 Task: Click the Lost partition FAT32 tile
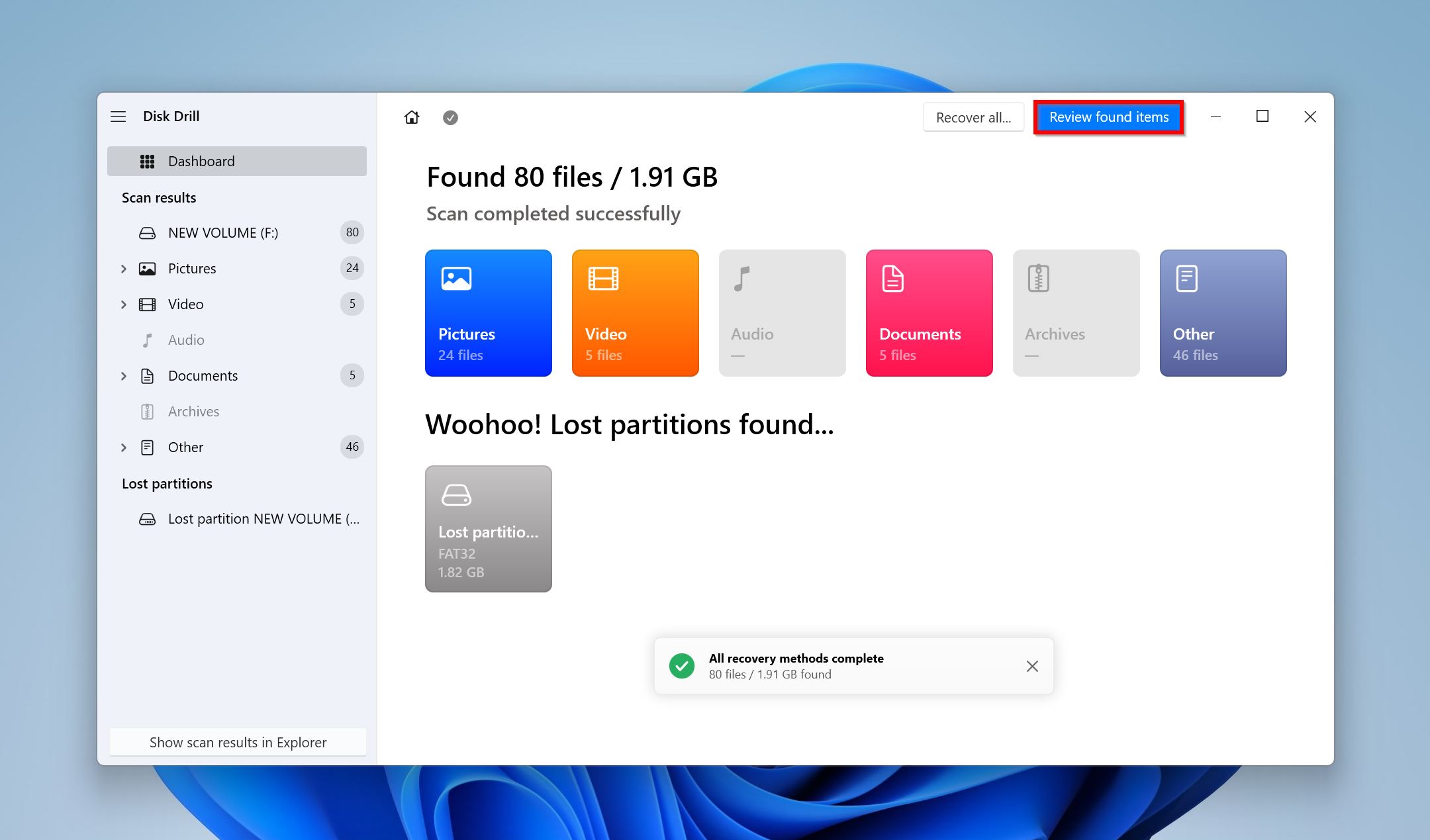pyautogui.click(x=488, y=528)
